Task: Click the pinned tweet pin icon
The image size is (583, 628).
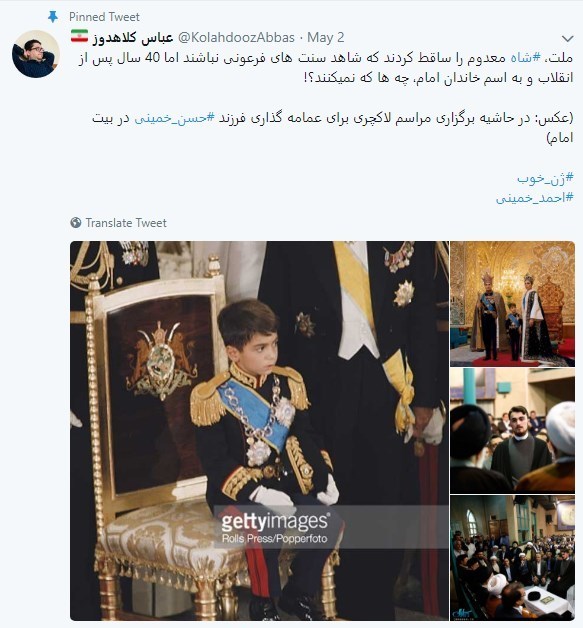Action: [x=52, y=16]
